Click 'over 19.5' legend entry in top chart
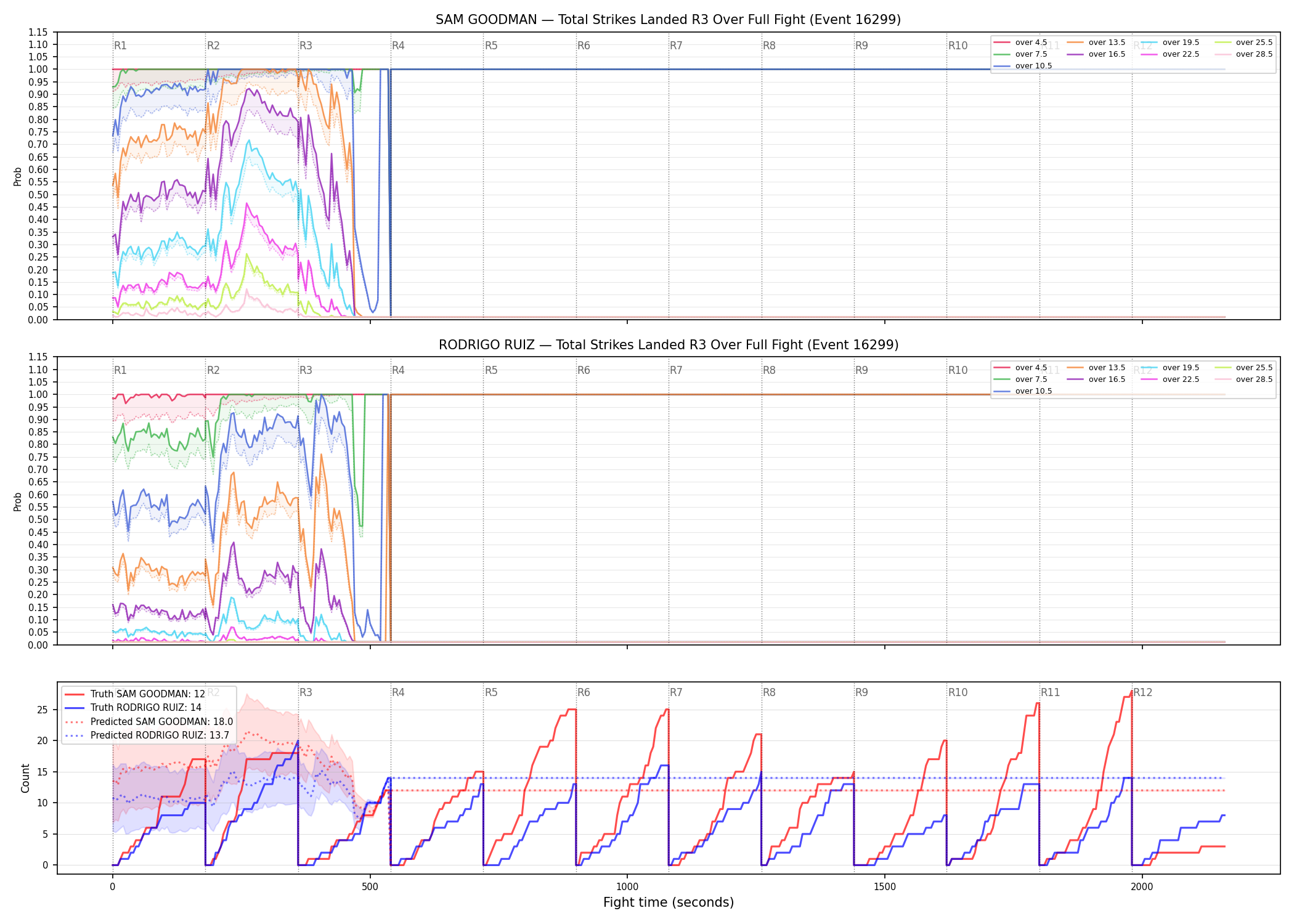1294x924 pixels. click(x=1170, y=43)
